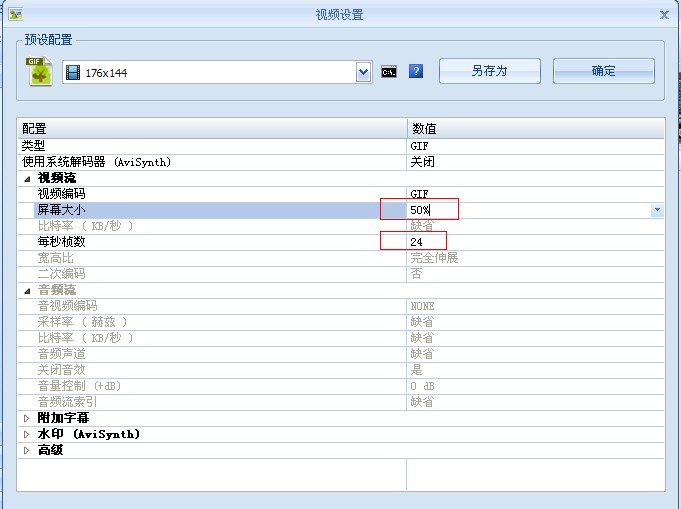Click the 水印 (AviSynth) section title
The width and height of the screenshot is (681, 509).
coord(89,434)
